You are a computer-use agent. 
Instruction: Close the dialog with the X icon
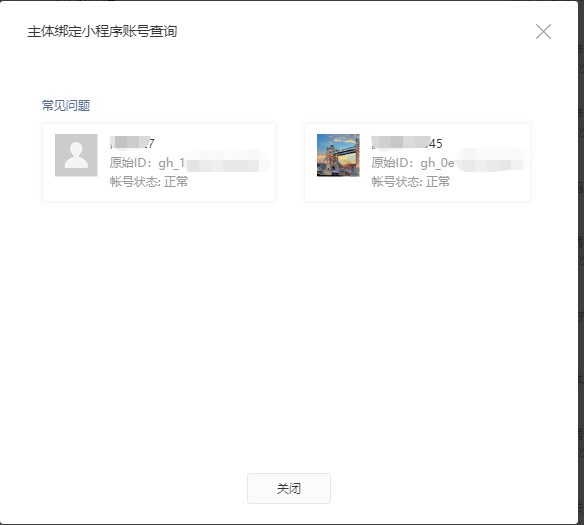543,32
